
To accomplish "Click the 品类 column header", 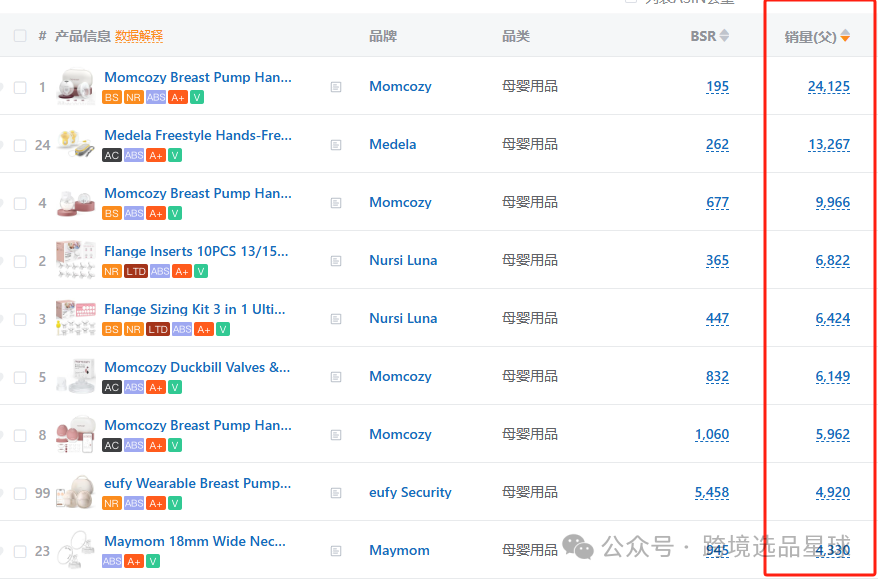I will pyautogui.click(x=516, y=36).
